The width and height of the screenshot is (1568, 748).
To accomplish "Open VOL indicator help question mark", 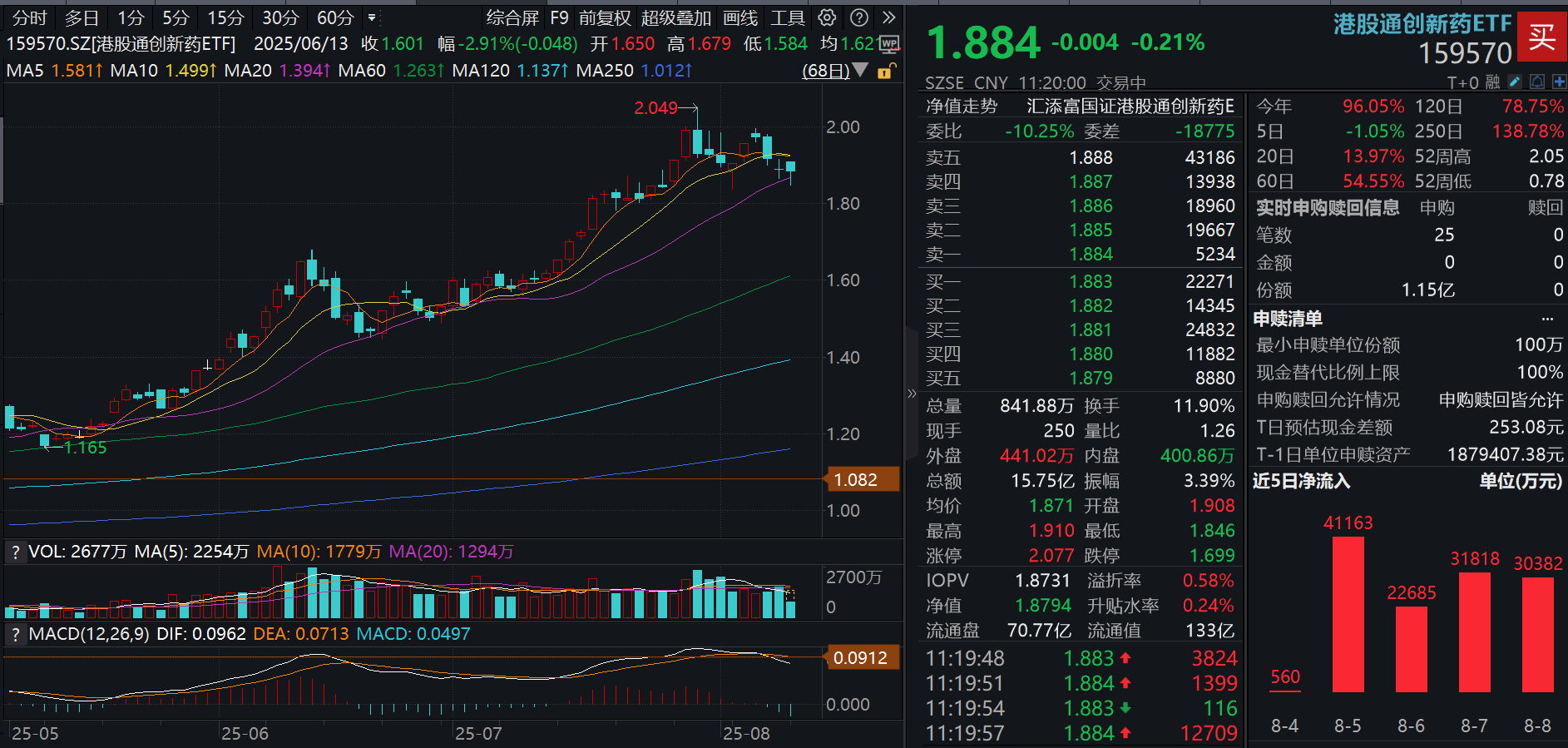I will pyautogui.click(x=15, y=552).
